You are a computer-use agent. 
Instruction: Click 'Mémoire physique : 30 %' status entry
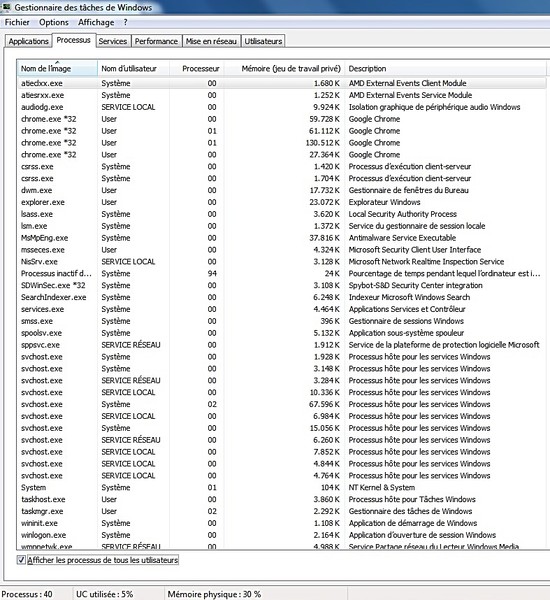pyautogui.click(x=214, y=594)
